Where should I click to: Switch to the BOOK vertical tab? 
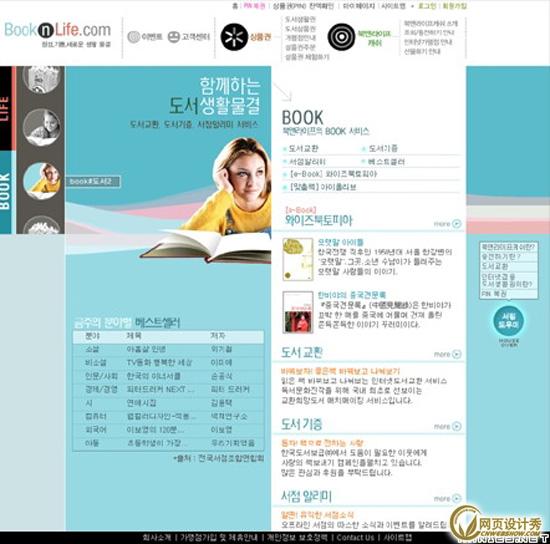6,192
